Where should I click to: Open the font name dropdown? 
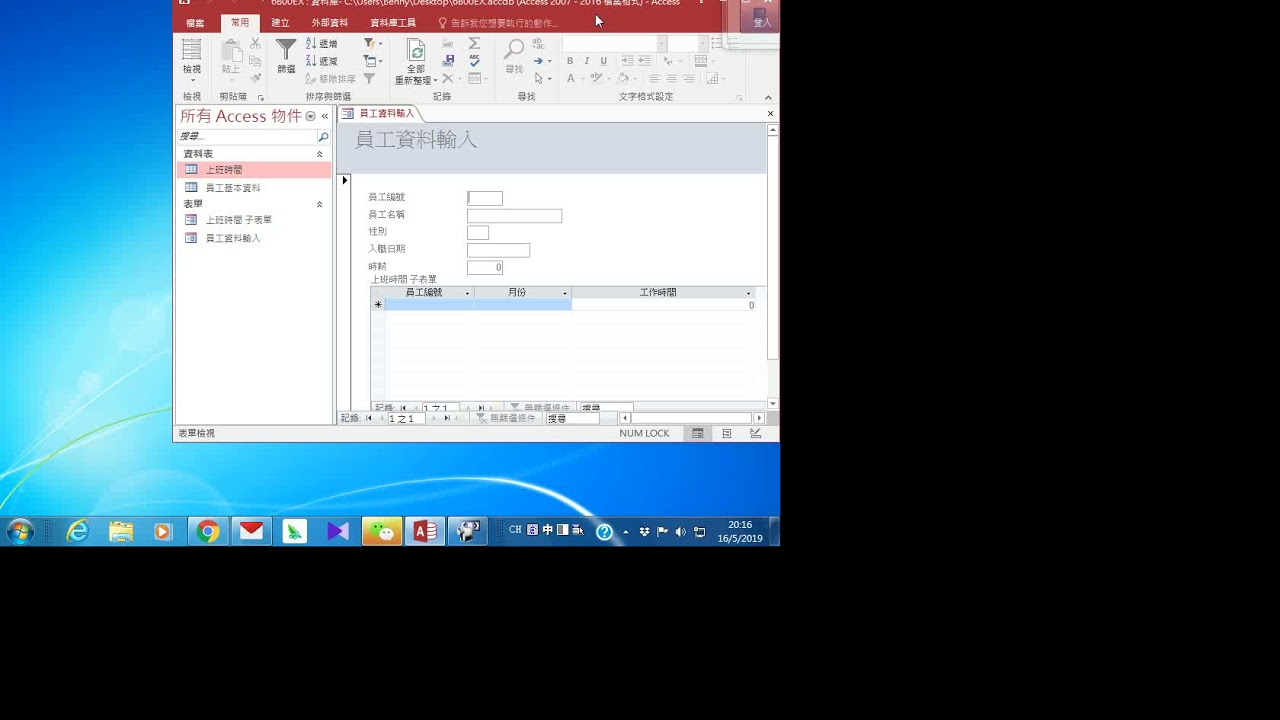tap(662, 44)
